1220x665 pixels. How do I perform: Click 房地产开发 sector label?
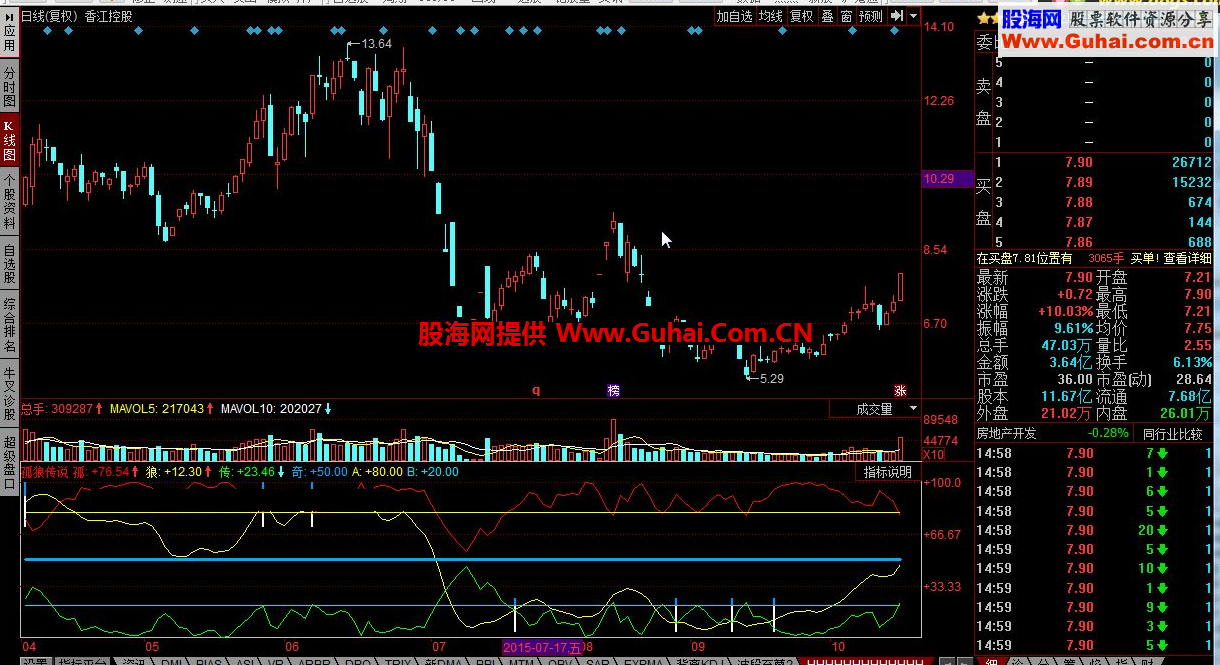click(1007, 433)
